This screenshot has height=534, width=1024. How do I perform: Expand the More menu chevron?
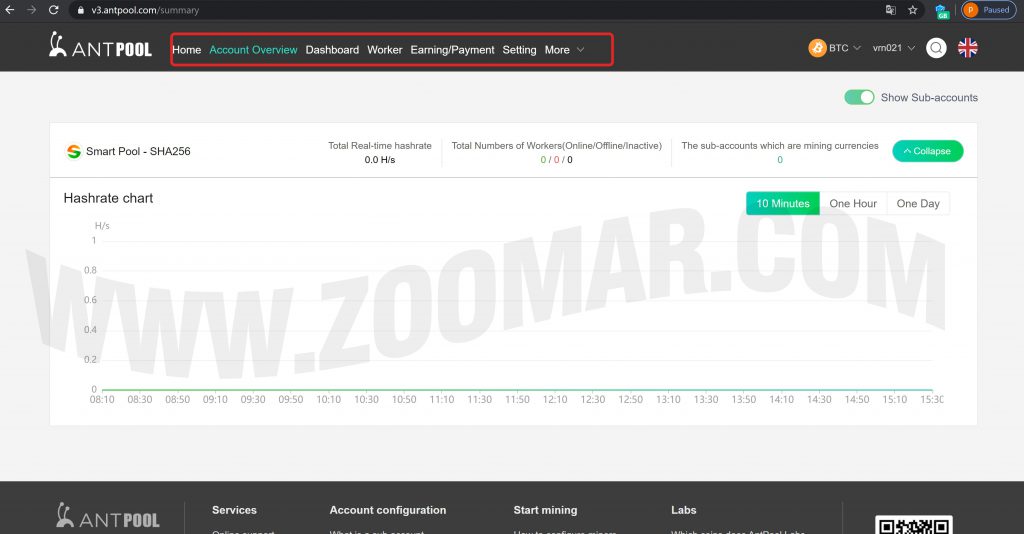(580, 50)
